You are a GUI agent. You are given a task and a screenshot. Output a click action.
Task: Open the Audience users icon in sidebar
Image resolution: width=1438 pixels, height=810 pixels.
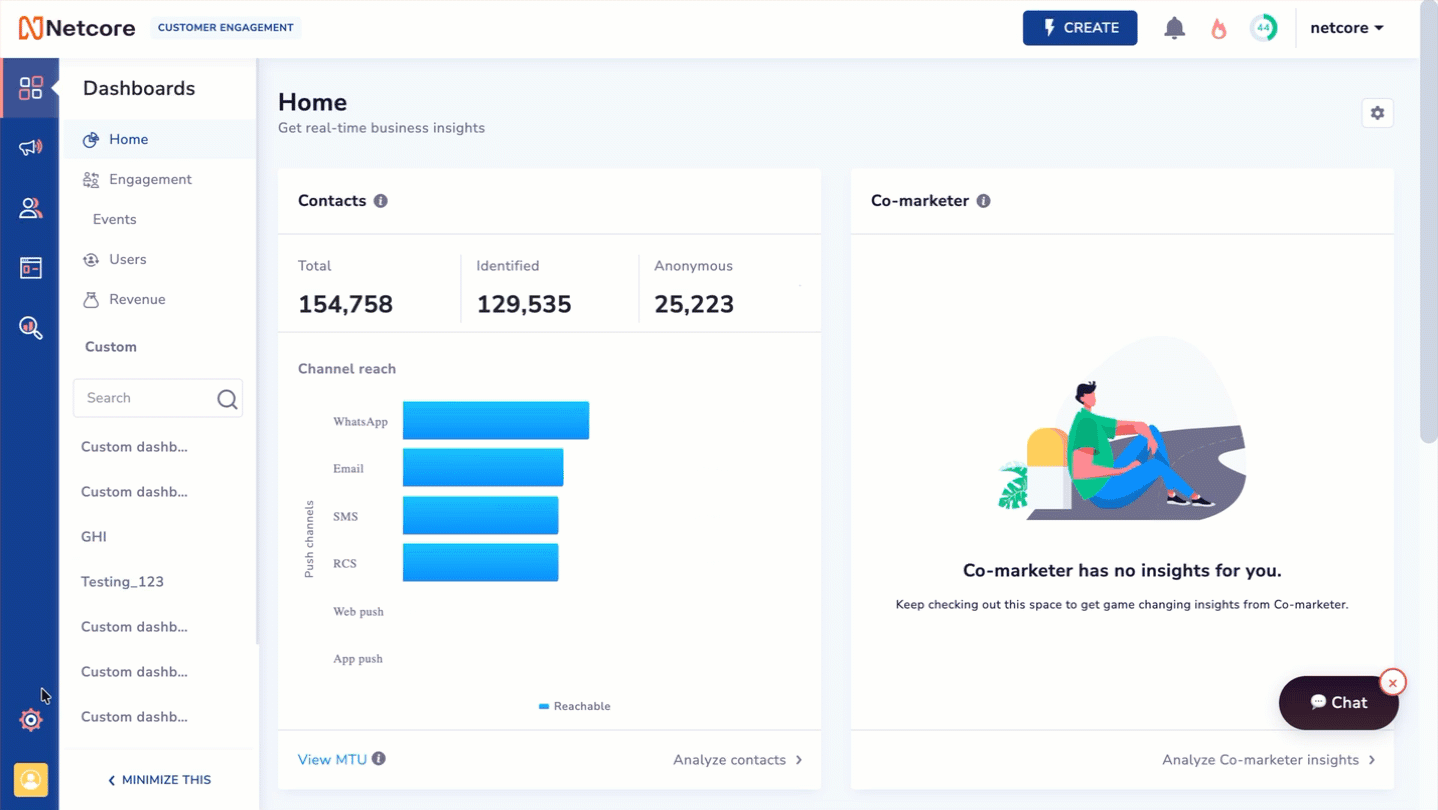31,208
